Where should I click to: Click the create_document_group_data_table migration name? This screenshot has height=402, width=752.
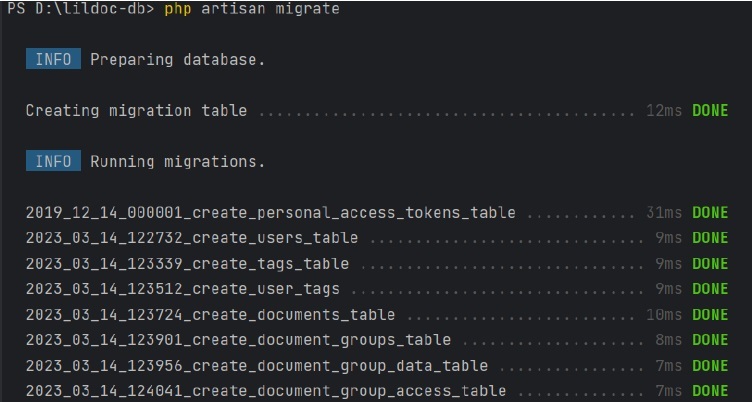[x=256, y=366]
